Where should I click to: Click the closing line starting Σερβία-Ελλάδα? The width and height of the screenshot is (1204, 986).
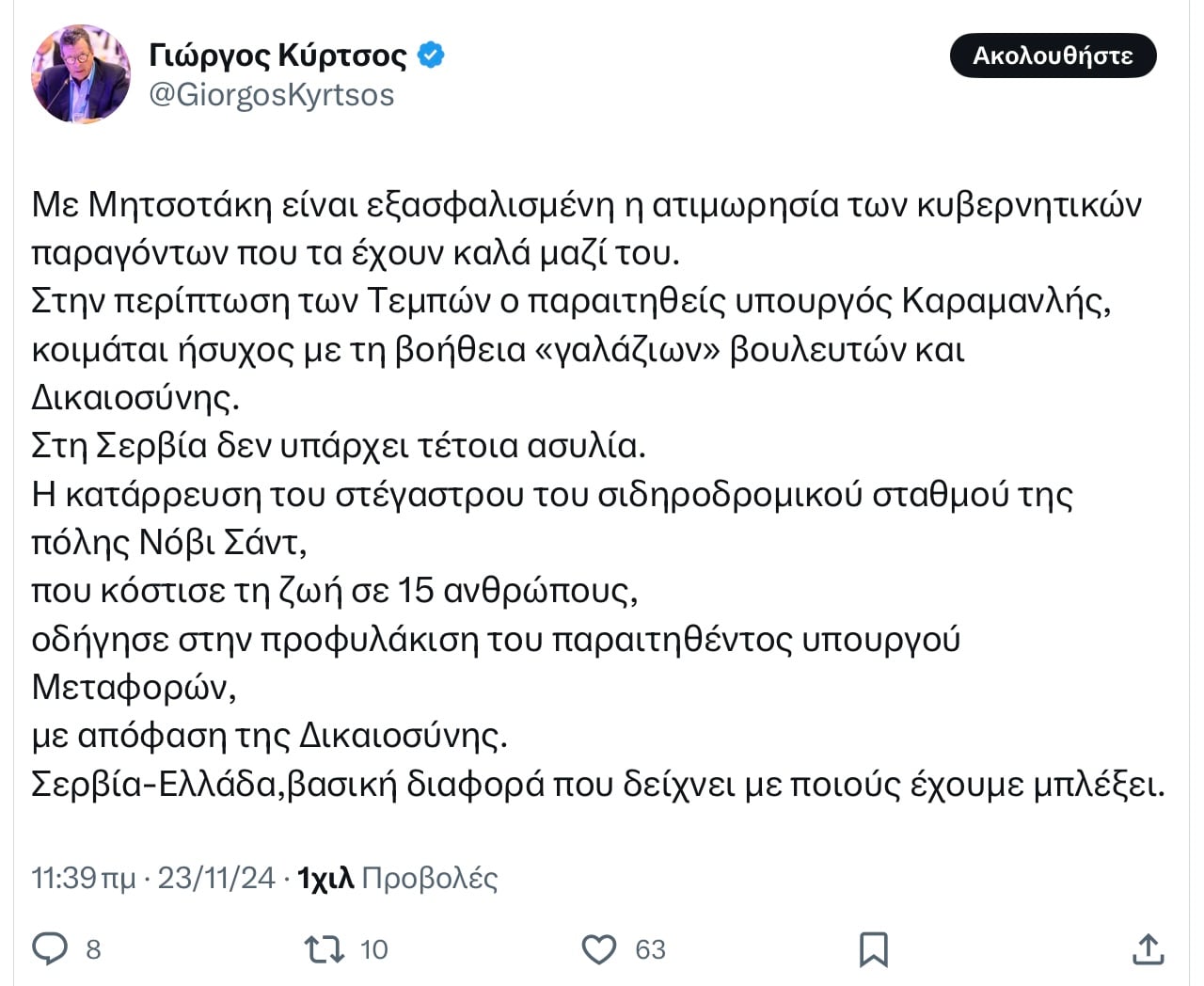tap(597, 785)
